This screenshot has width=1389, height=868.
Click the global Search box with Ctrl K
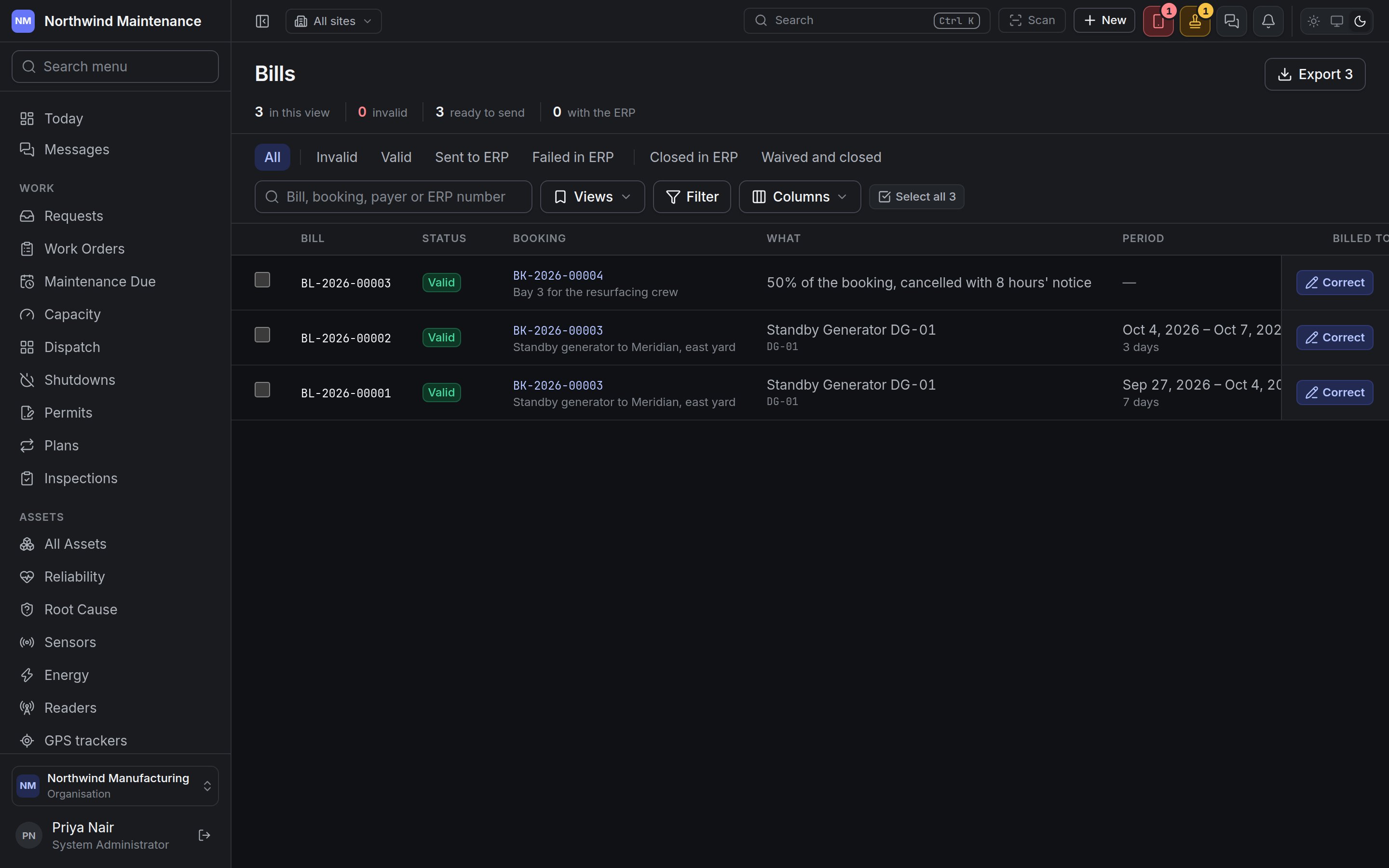pos(867,21)
